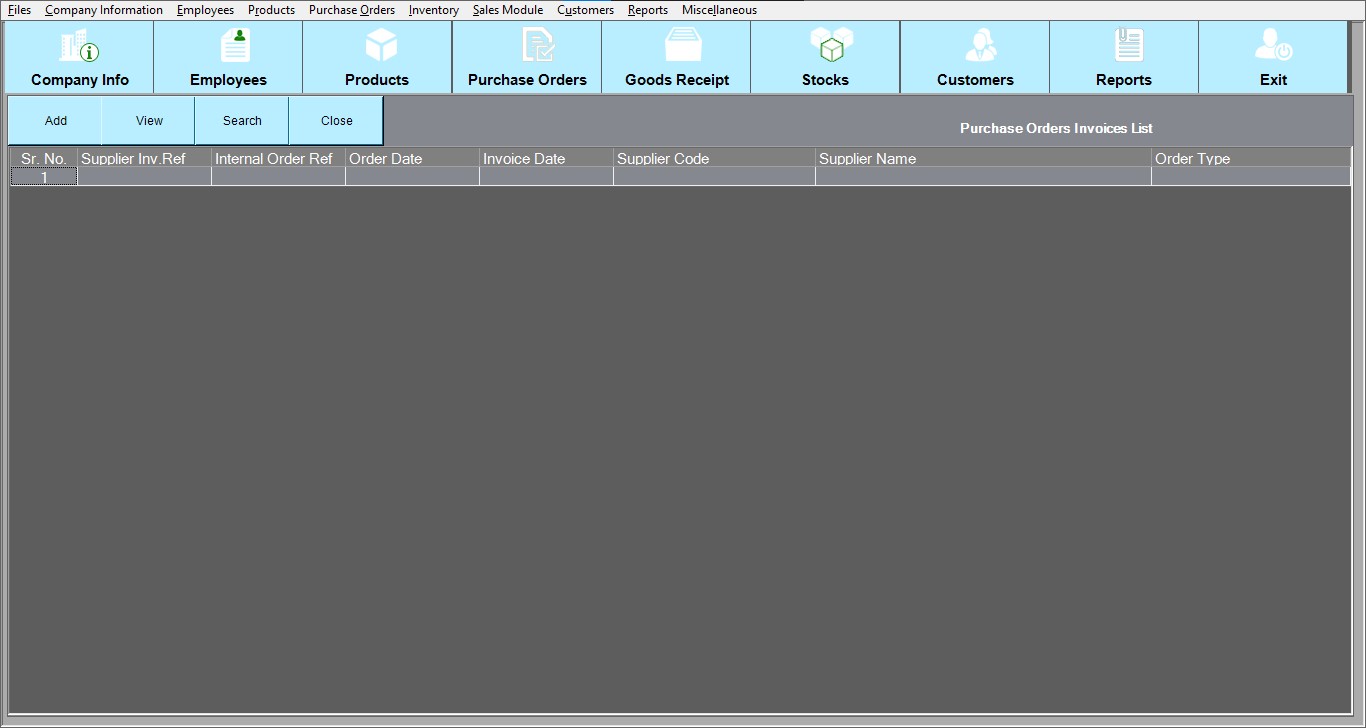Click the Employees toolbar icon

235,46
